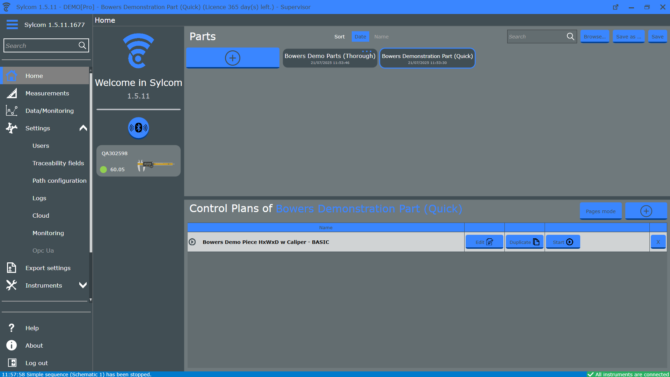This screenshot has height=377, width=670.
Task: Toggle Pages mode
Action: tap(600, 211)
